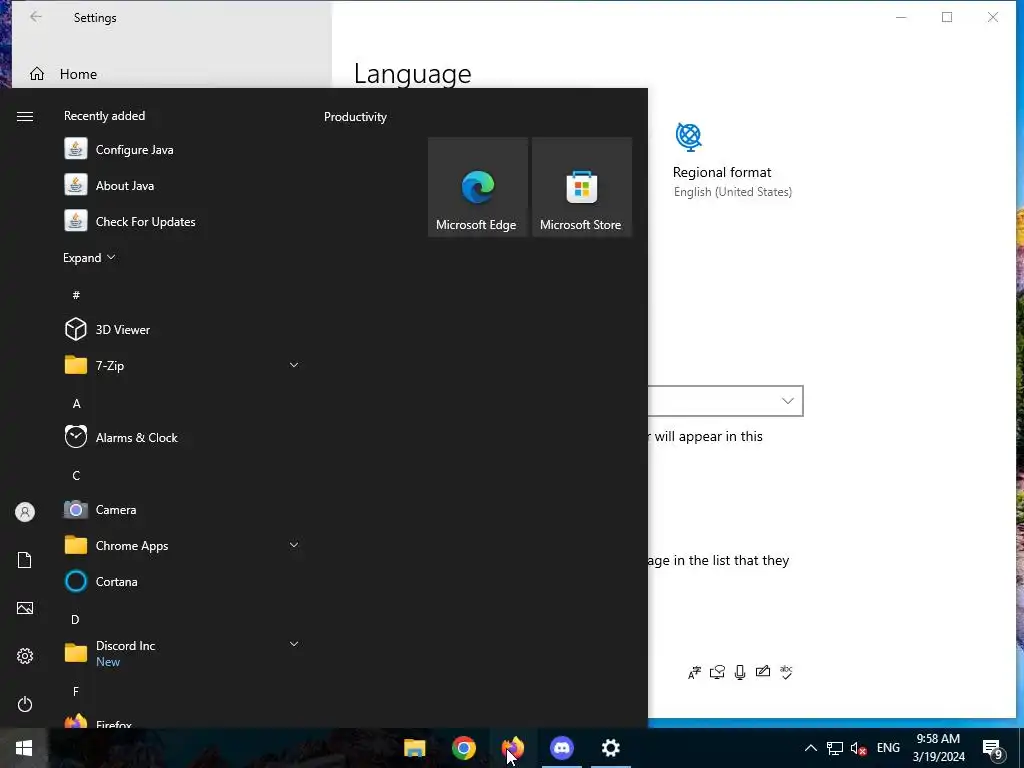Image resolution: width=1024 pixels, height=768 pixels.
Task: Open the 7-Zip folder entry
Action: coord(182,365)
